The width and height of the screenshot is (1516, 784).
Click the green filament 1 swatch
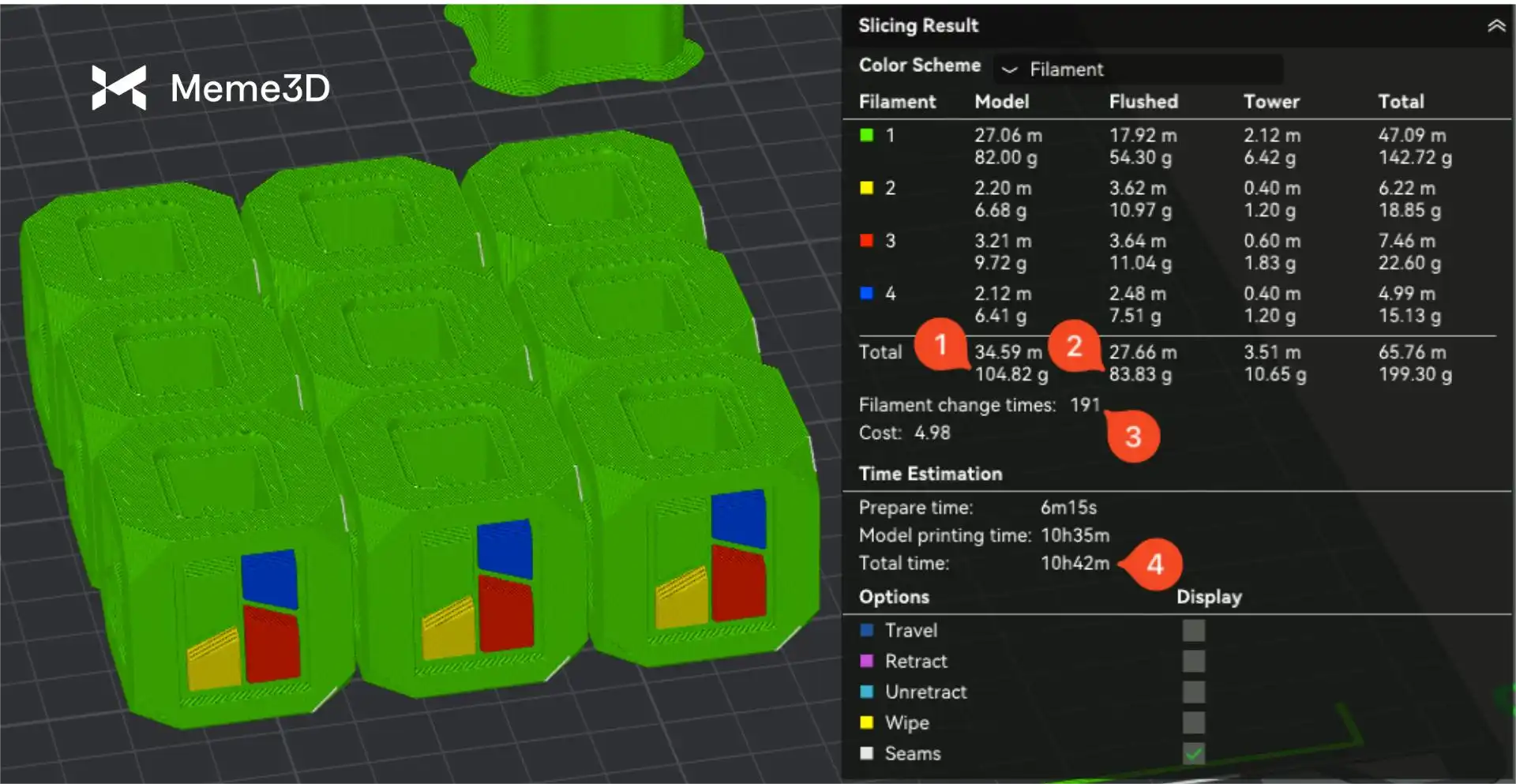coord(867,135)
